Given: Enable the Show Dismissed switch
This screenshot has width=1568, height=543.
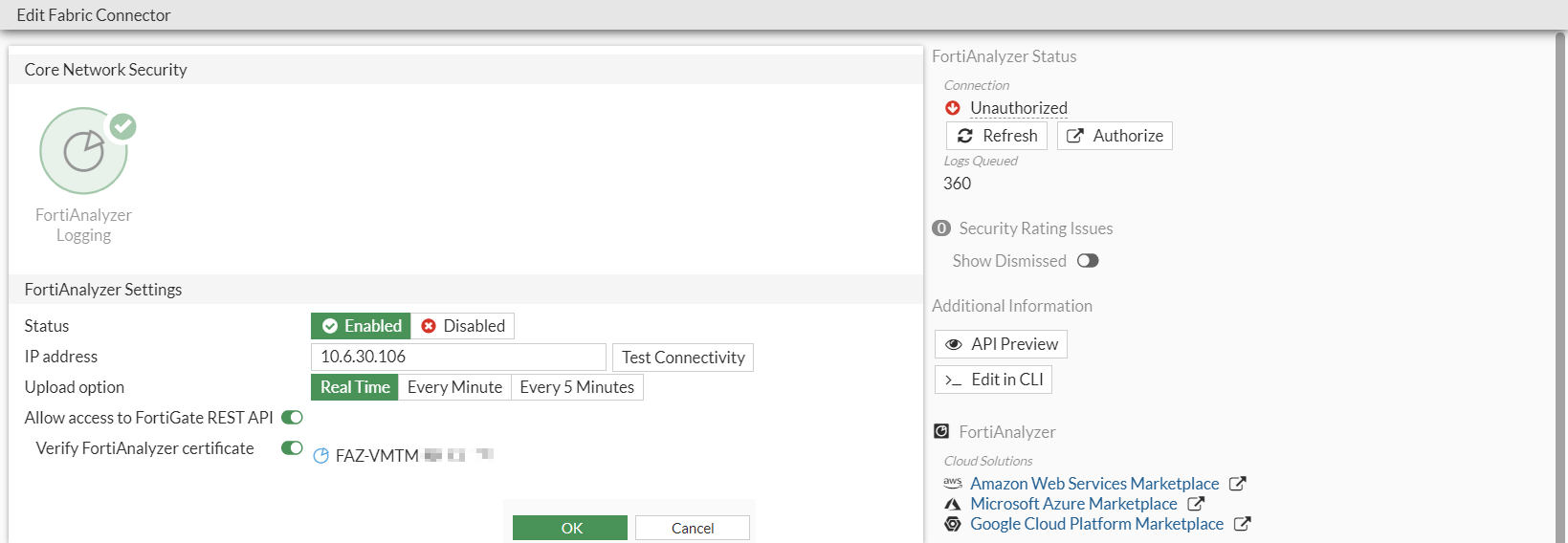Looking at the screenshot, I should tap(1088, 261).
